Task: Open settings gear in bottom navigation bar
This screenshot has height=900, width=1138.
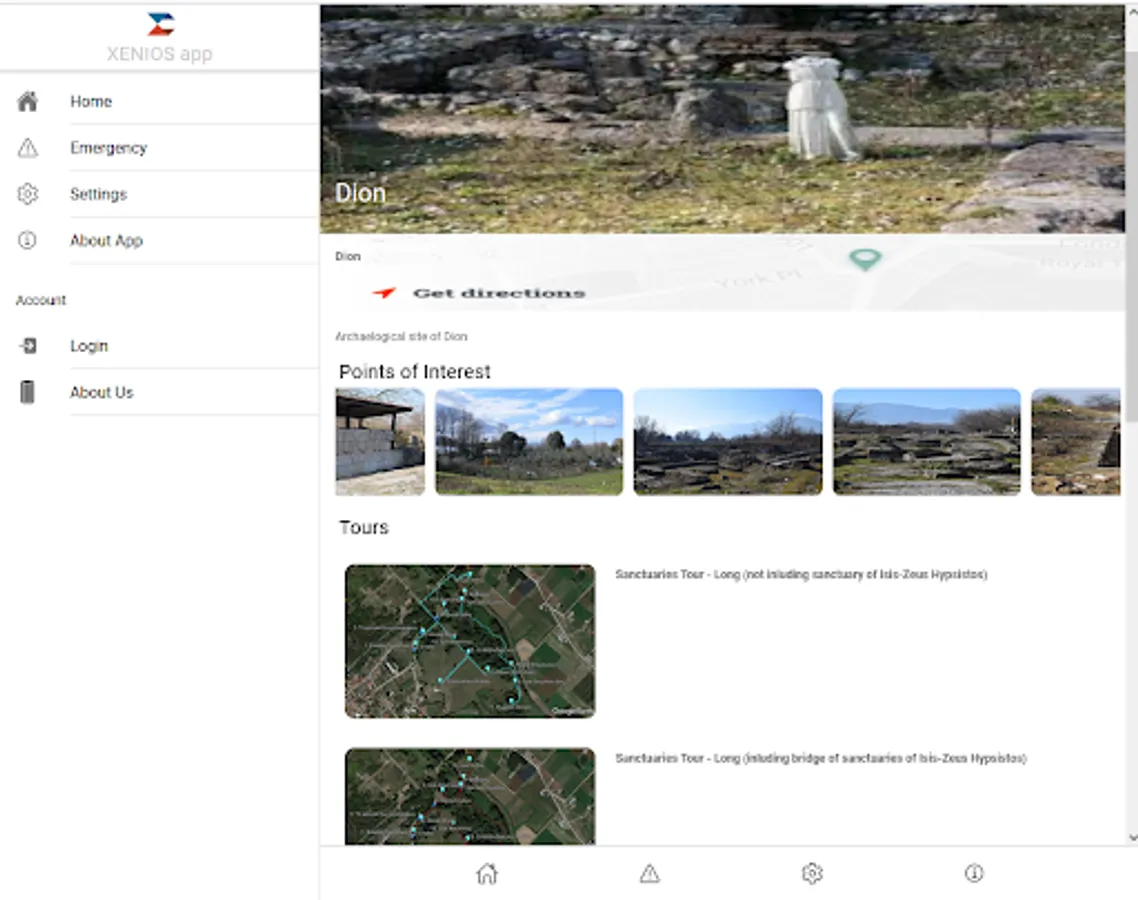Action: (812, 873)
